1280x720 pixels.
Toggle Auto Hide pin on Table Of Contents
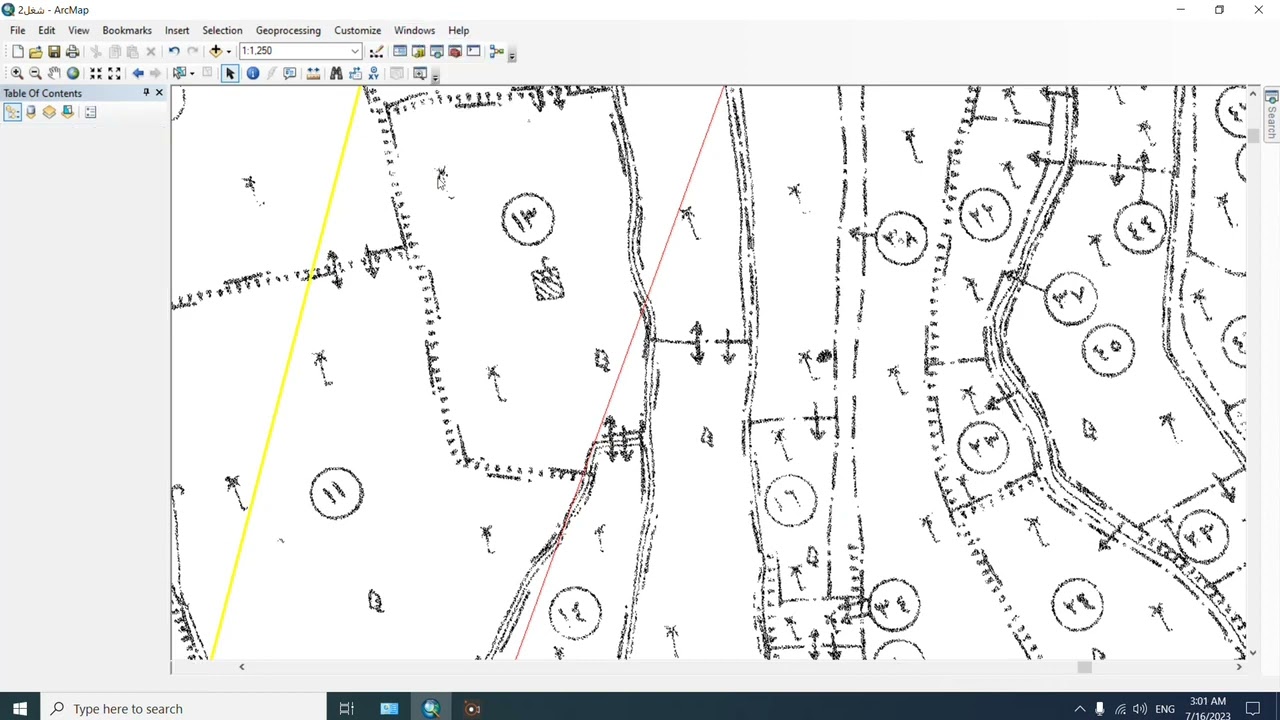146,93
